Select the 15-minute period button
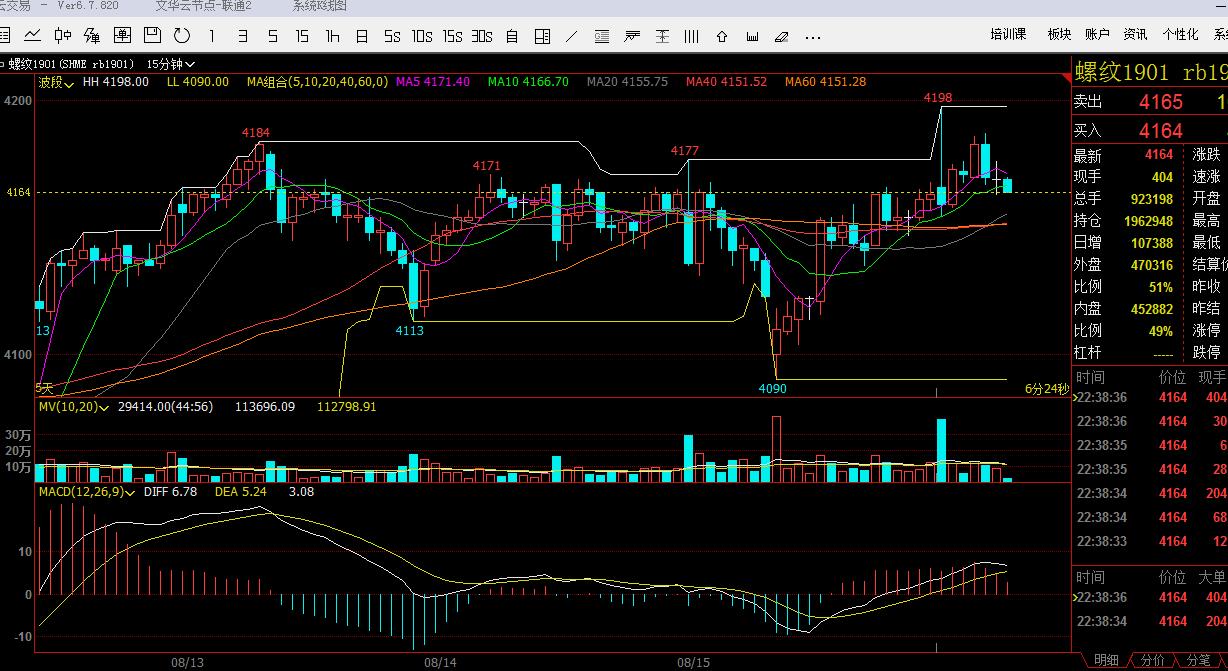Viewport: 1228px width, 671px height. point(302,36)
